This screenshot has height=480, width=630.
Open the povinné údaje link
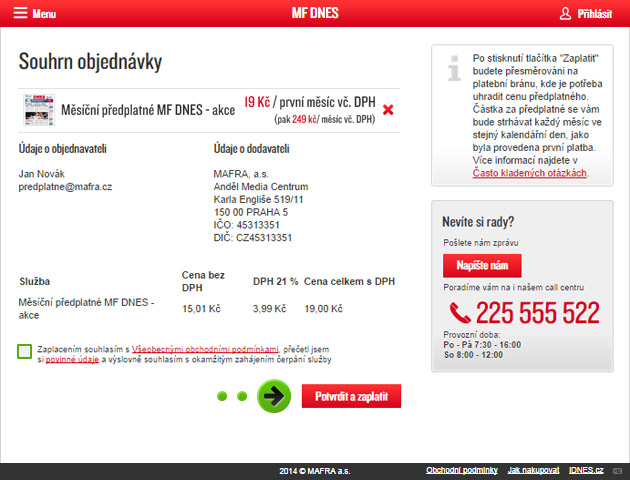[72, 359]
